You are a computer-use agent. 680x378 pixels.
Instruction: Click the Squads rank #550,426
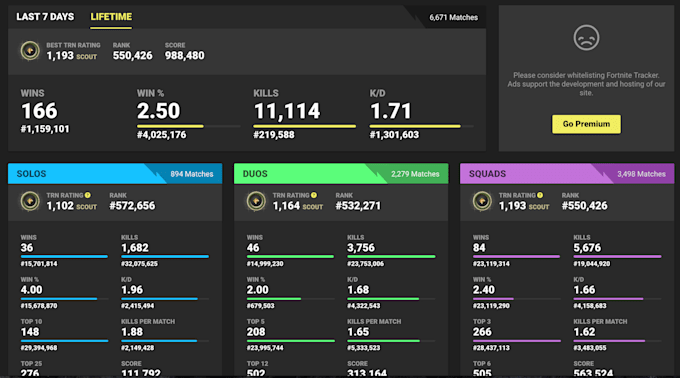coord(585,205)
